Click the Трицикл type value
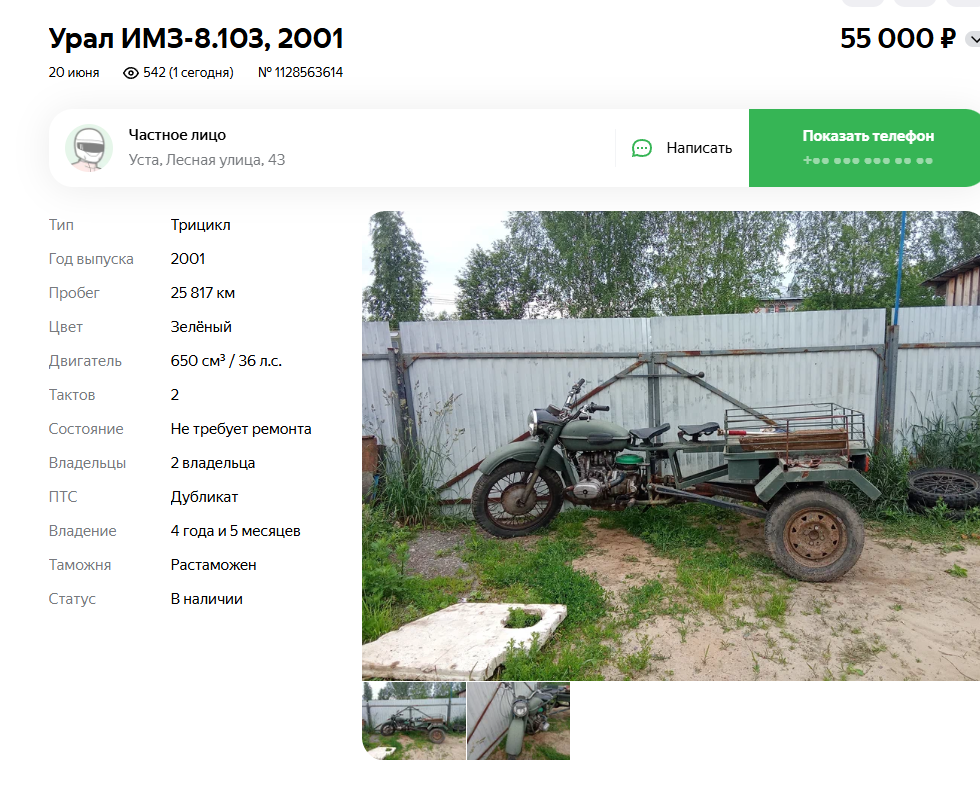Screen dimensions: 980x809 [201, 225]
